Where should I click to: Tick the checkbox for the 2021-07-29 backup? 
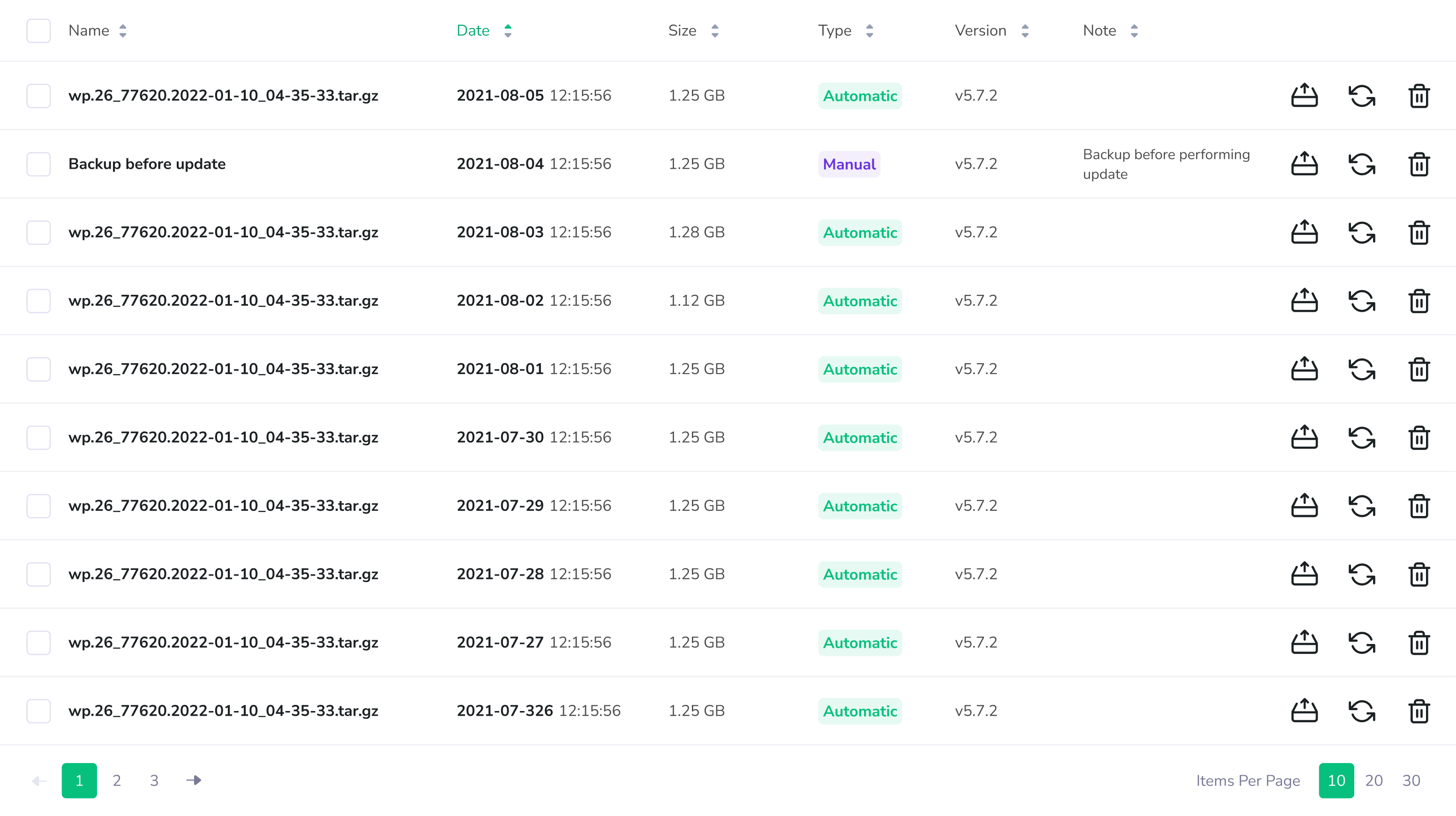click(38, 506)
